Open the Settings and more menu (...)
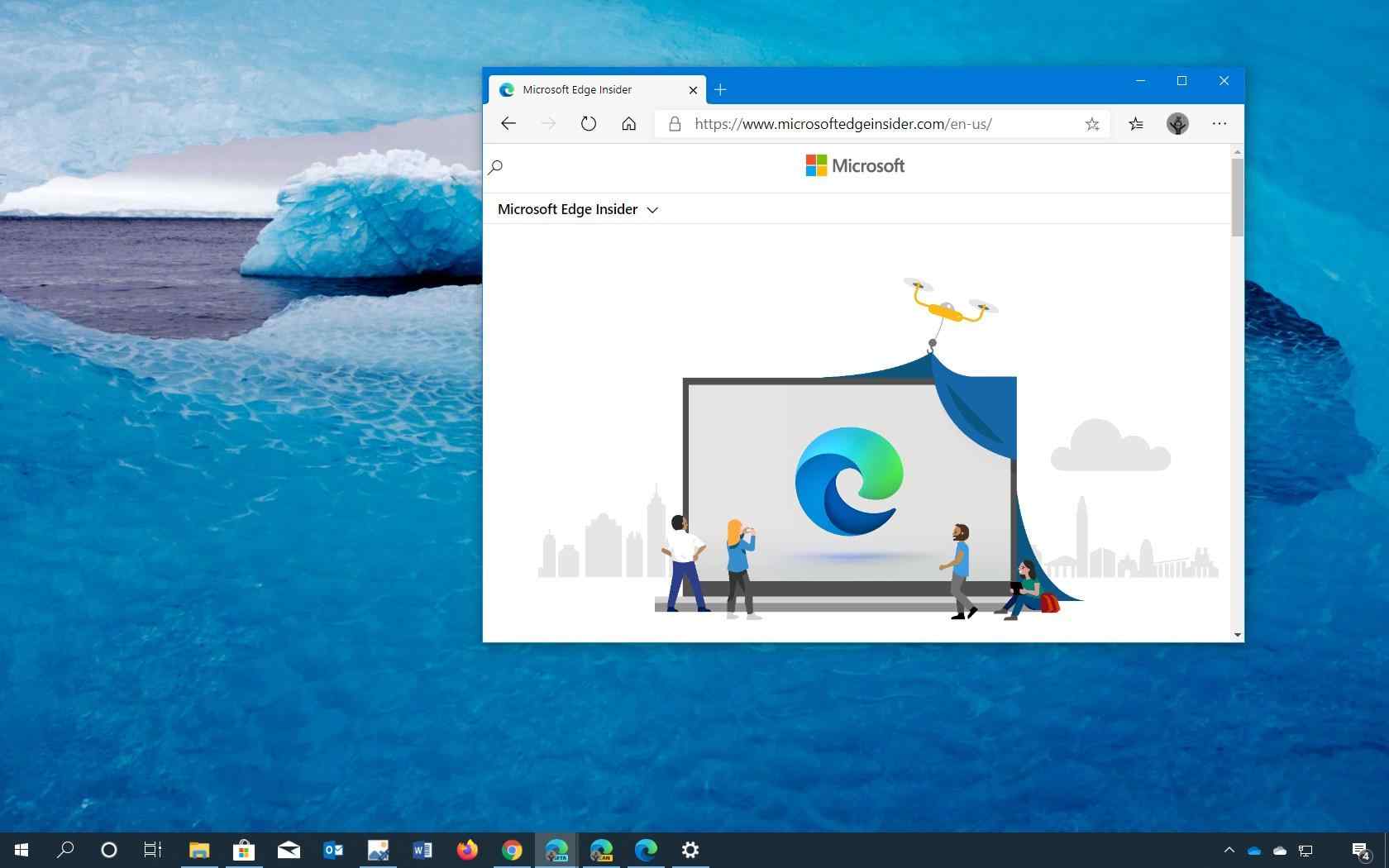The height and width of the screenshot is (868, 1389). 1219,124
